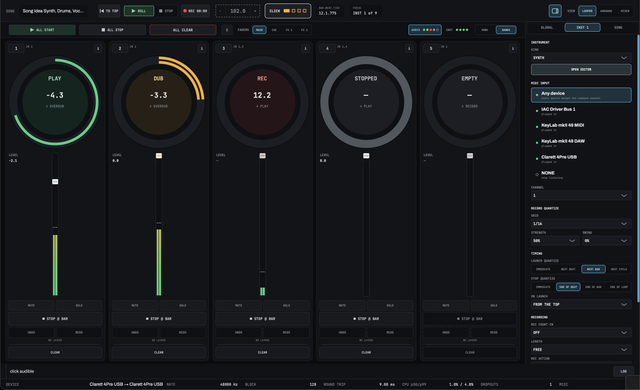Click the All Stop button
Viewport: 640px width, 390px height.
(112, 30)
